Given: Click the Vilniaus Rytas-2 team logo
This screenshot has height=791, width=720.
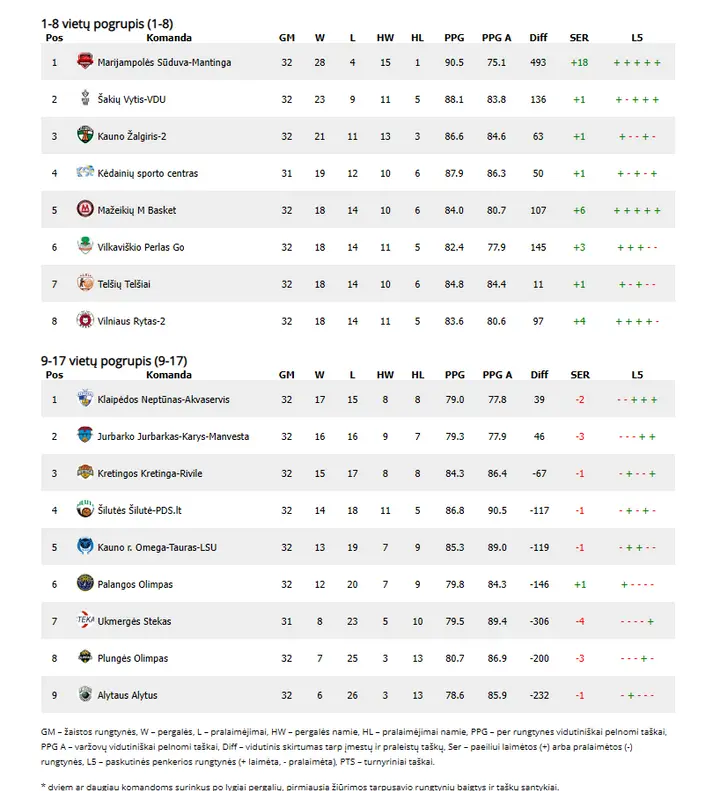Looking at the screenshot, I should click(85, 319).
